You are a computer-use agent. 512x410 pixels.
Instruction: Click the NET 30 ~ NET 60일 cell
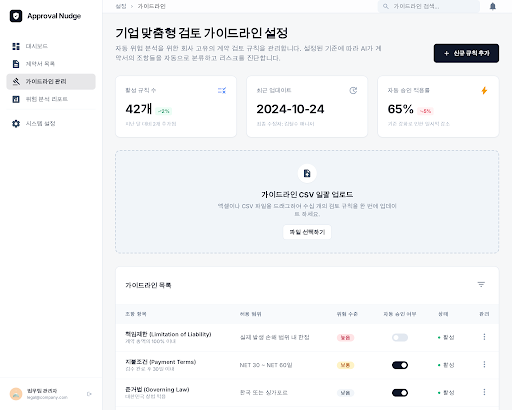pyautogui.click(x=266, y=365)
